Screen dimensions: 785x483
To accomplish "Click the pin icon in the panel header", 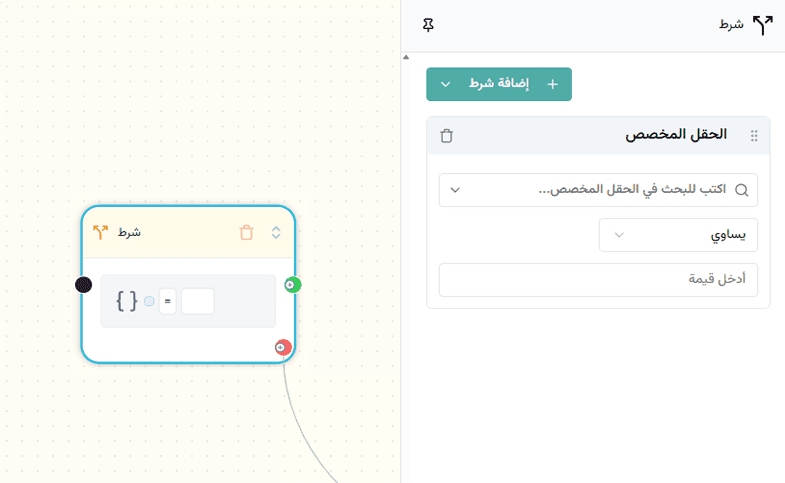I will point(428,25).
